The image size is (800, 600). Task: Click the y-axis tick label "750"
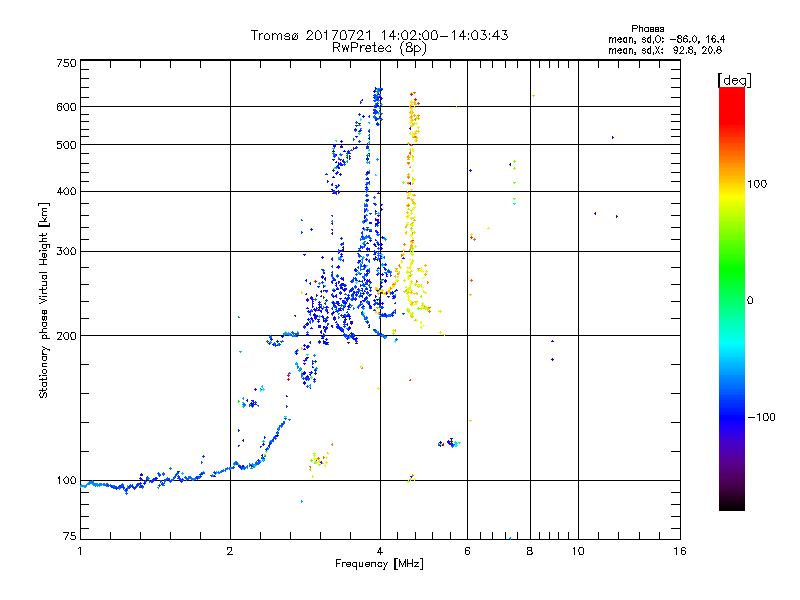click(66, 63)
